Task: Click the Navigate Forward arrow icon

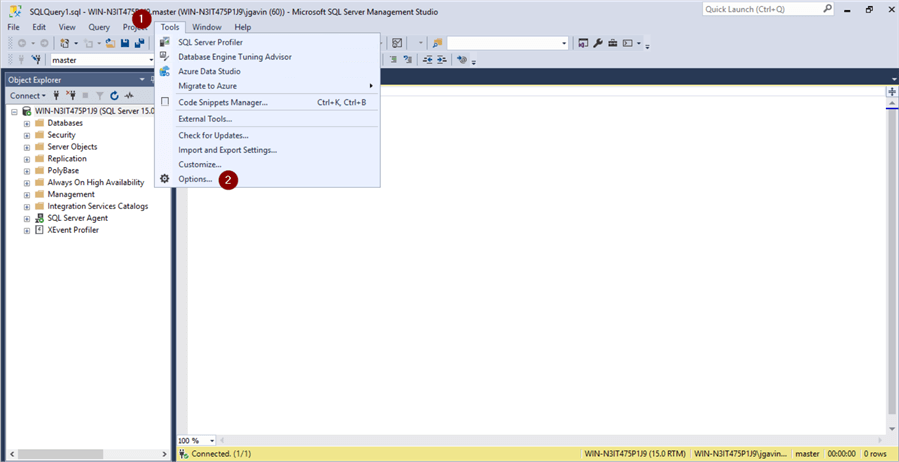Action: pos(44,43)
